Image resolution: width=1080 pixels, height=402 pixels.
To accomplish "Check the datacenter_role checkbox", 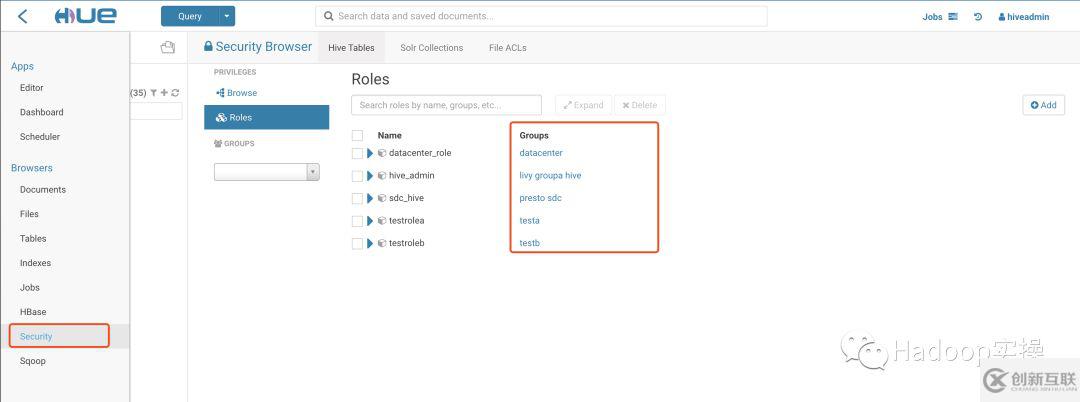I will [x=357, y=153].
